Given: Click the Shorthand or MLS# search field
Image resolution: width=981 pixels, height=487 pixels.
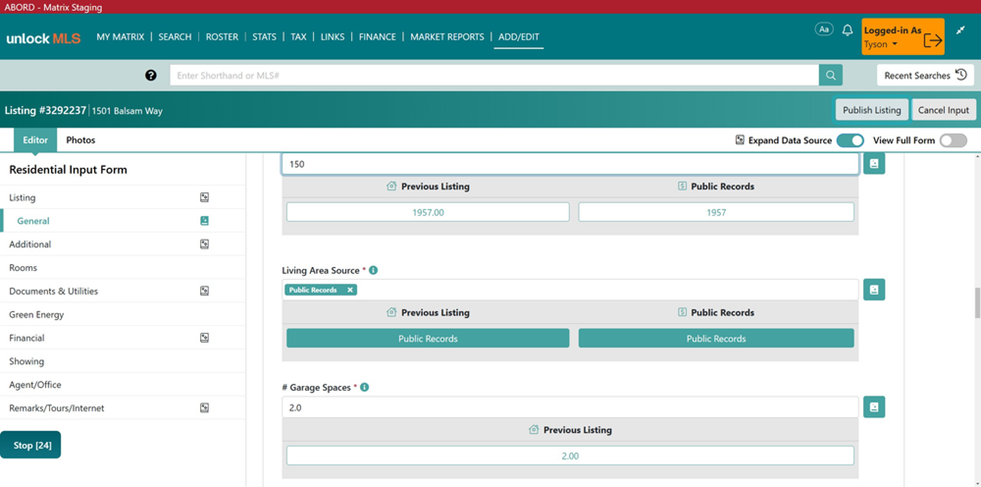Looking at the screenshot, I should click(x=494, y=75).
